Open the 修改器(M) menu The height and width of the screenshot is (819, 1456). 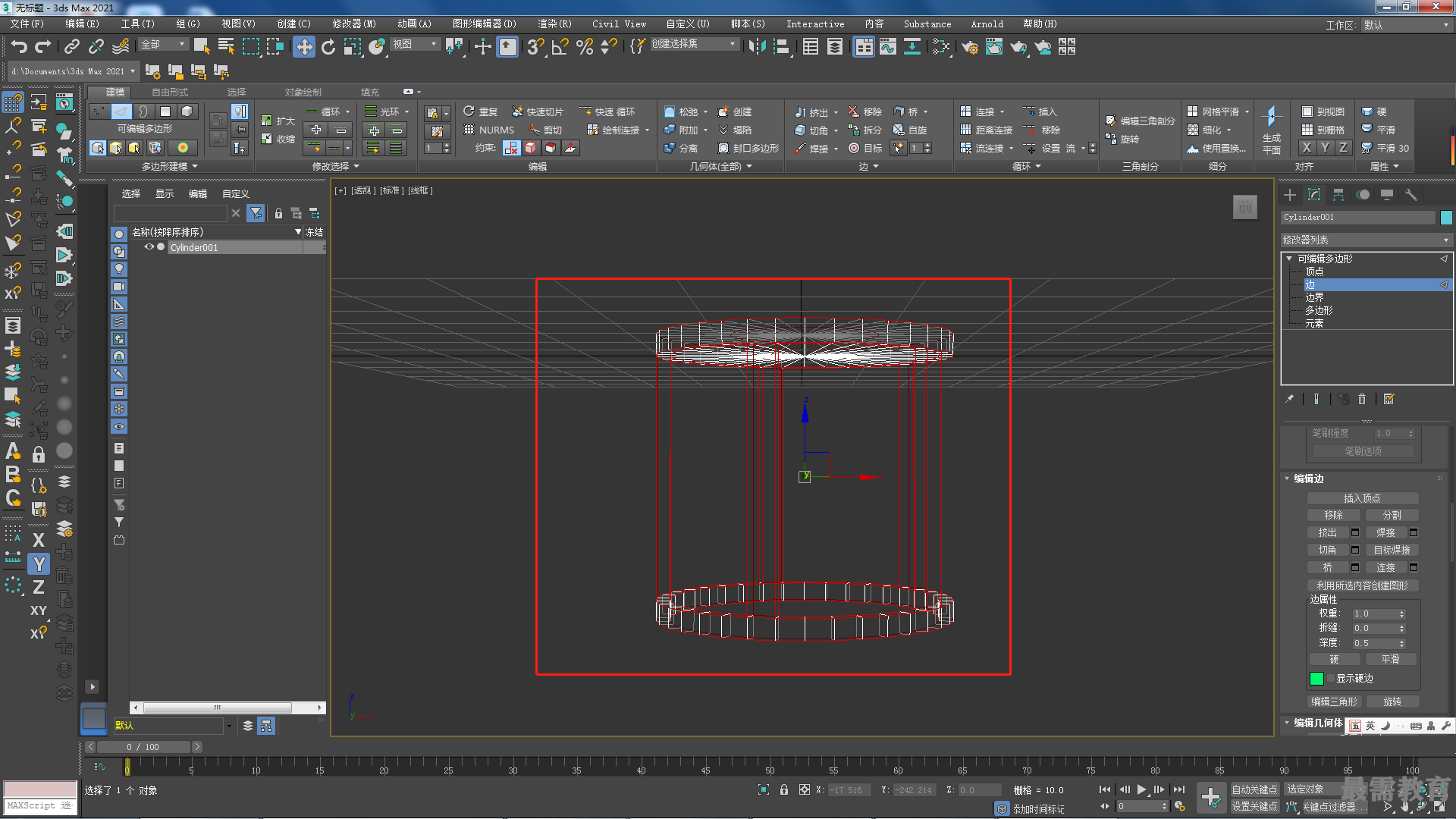point(353,24)
